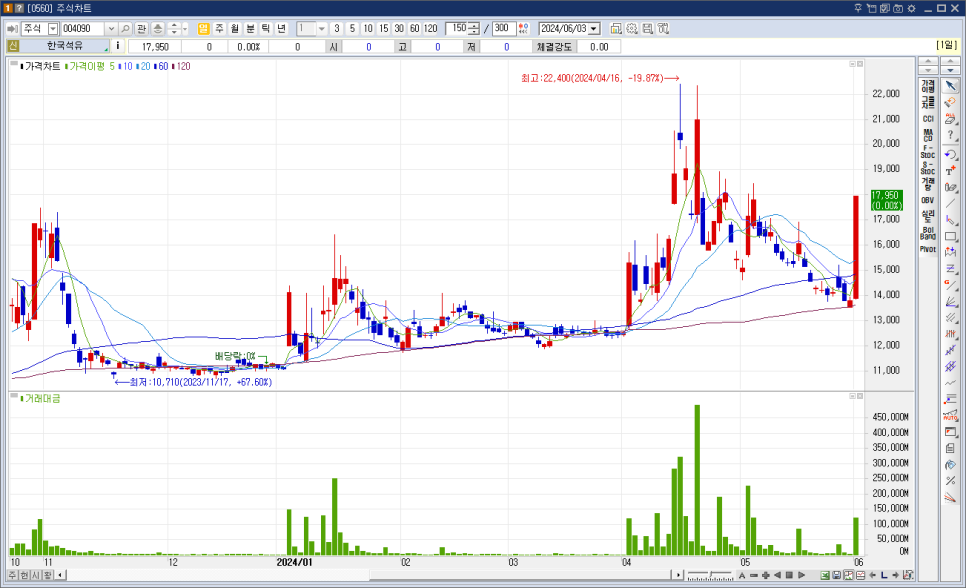This screenshot has height=588, width=966.
Task: Add the OBV indicator
Action: point(928,200)
